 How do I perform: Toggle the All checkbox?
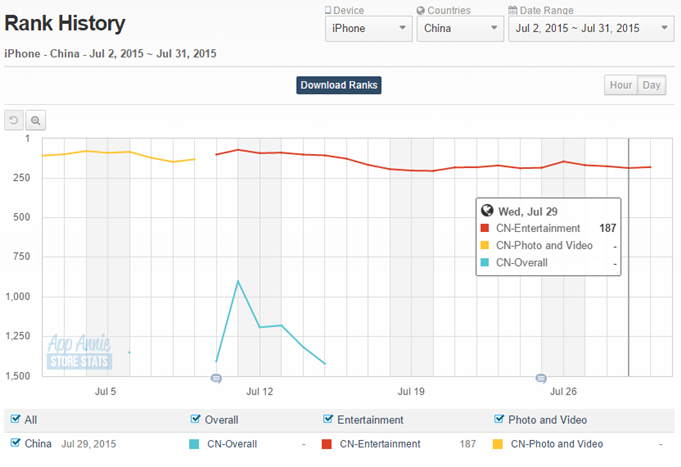tap(15, 420)
